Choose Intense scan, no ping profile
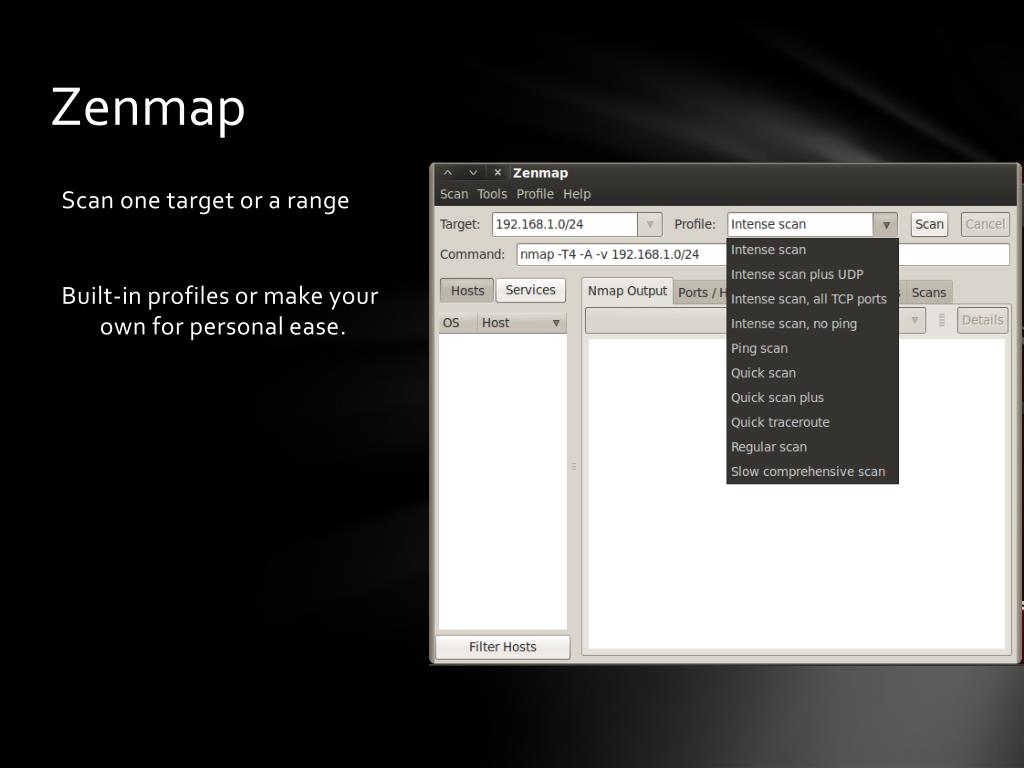1024x768 pixels. click(x=812, y=324)
